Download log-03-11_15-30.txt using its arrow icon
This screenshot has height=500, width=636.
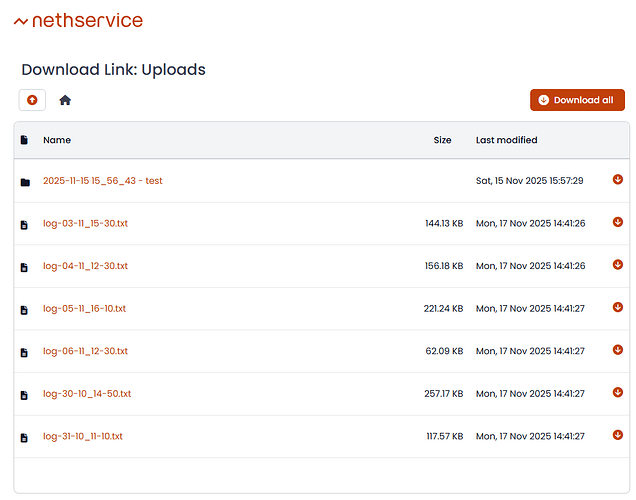coord(617,222)
